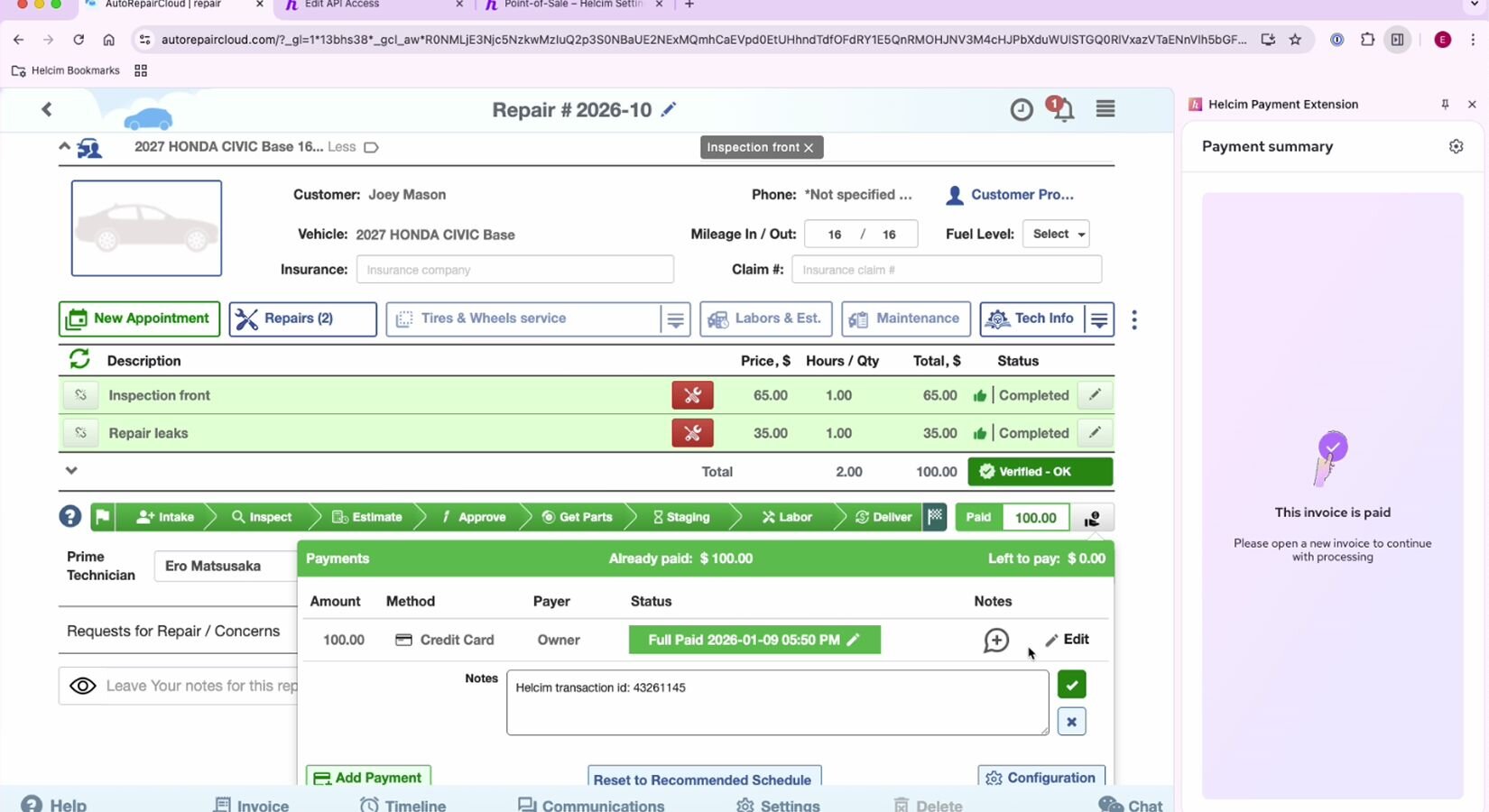Click the green refresh icon by Description
Screen dimensions: 1489x812
79,359
